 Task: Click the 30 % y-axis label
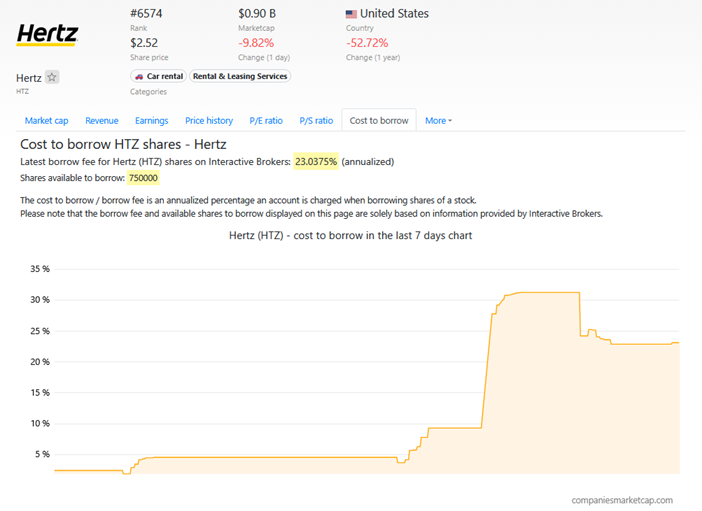pos(40,300)
